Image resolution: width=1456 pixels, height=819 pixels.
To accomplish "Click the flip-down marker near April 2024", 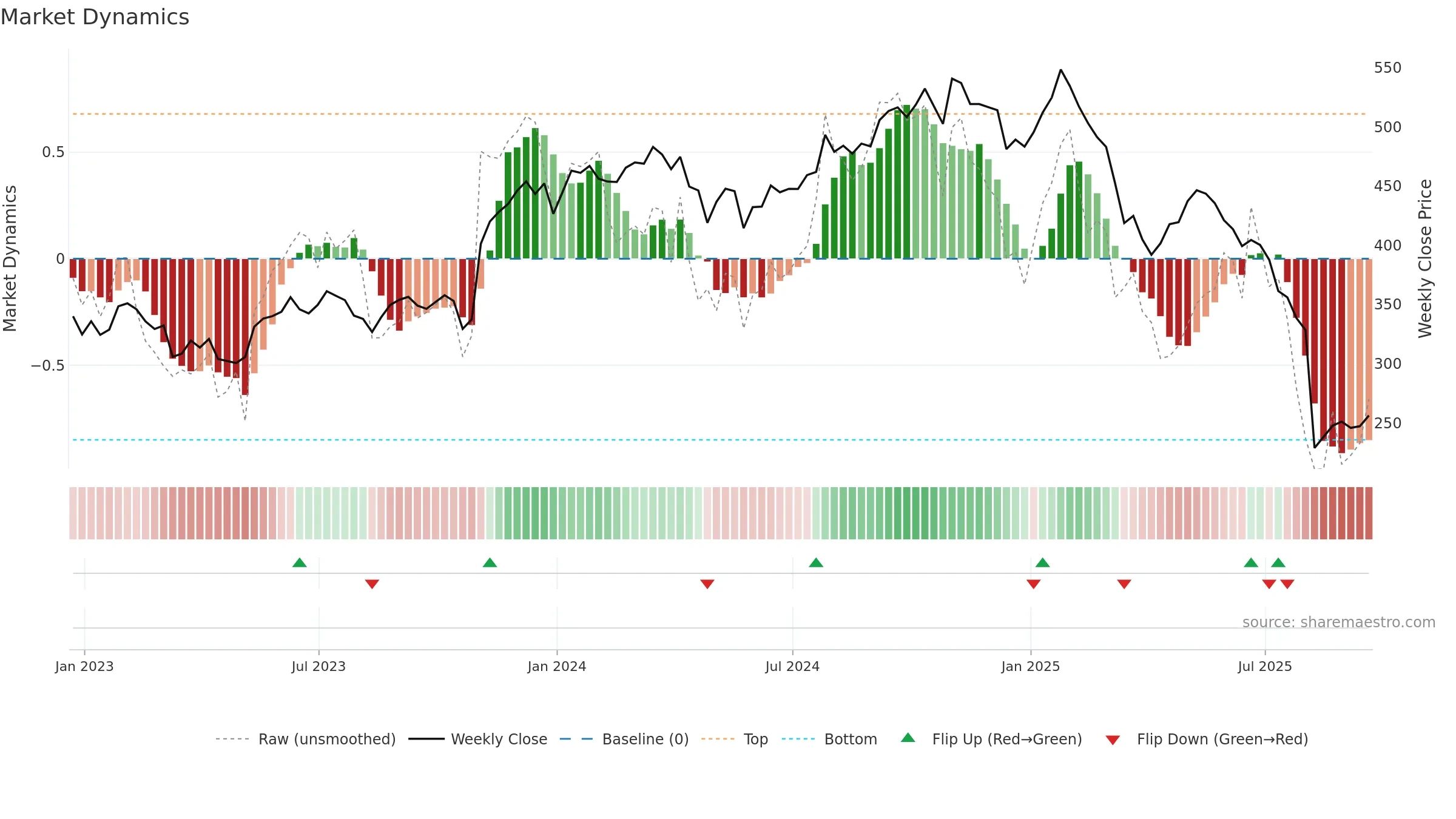I will tap(707, 584).
